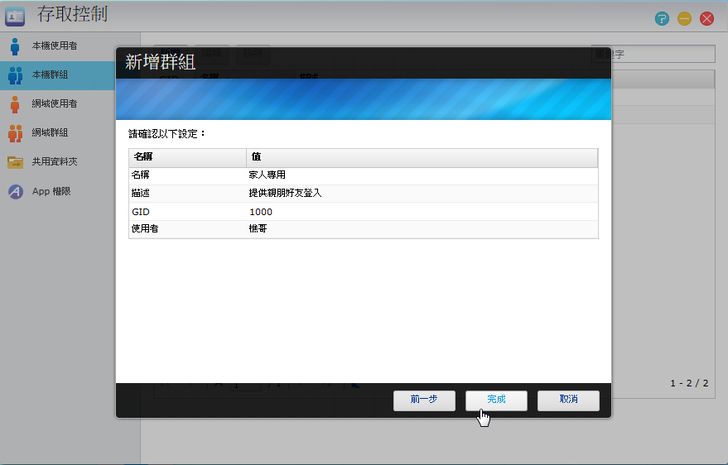The height and width of the screenshot is (465, 728).
Task: Click the 名稱 column header
Action: coord(187,157)
